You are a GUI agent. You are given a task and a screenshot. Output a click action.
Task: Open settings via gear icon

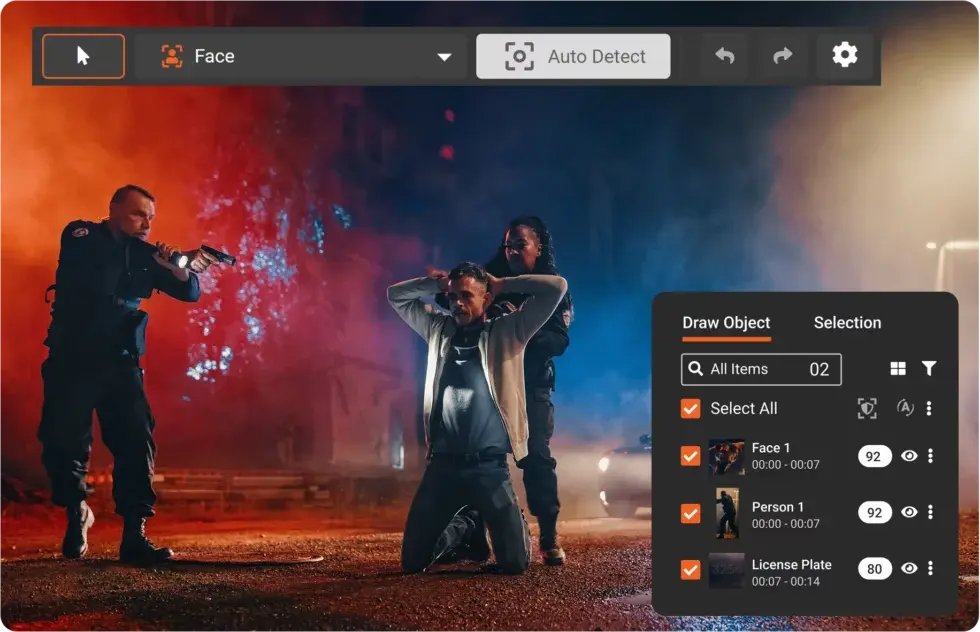(845, 55)
